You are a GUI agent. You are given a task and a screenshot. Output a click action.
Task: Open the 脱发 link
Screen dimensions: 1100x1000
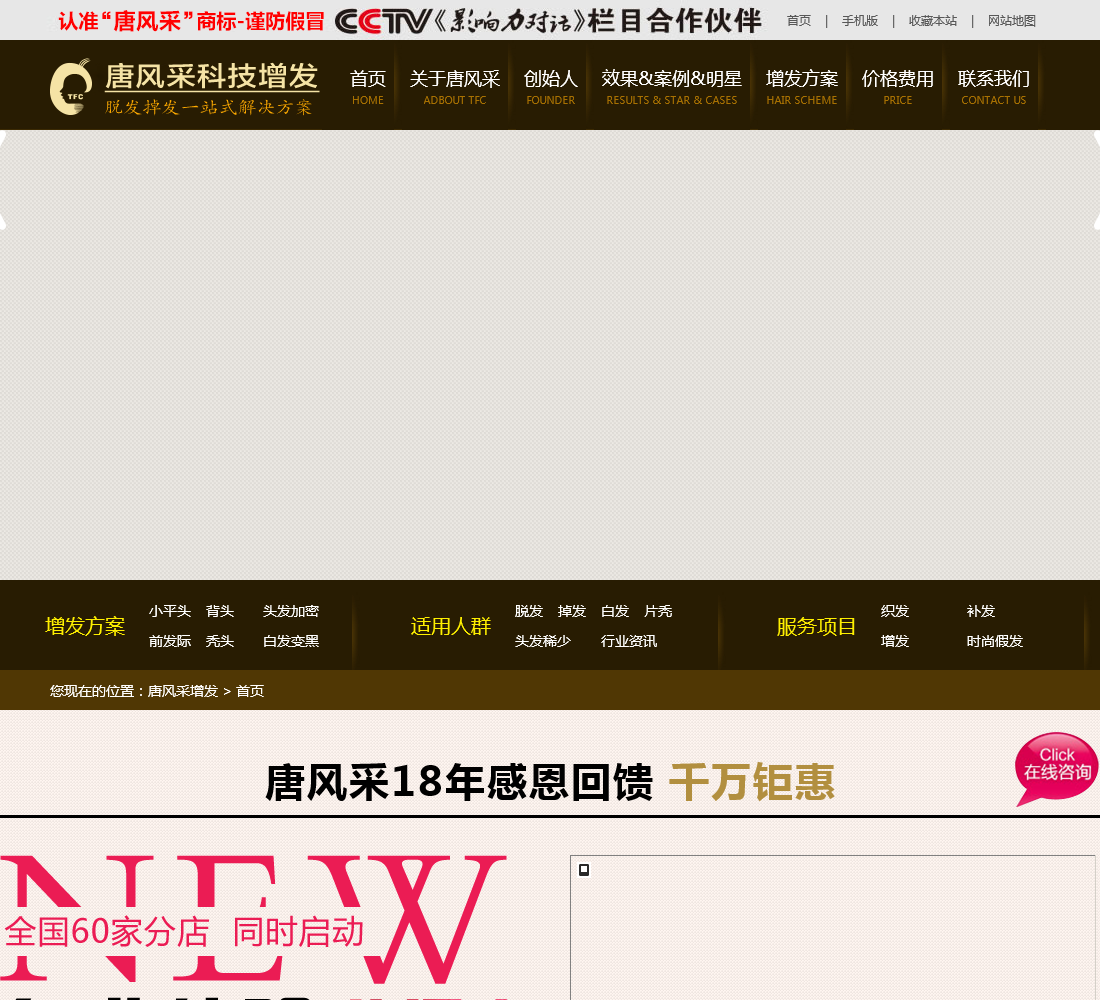(529, 611)
